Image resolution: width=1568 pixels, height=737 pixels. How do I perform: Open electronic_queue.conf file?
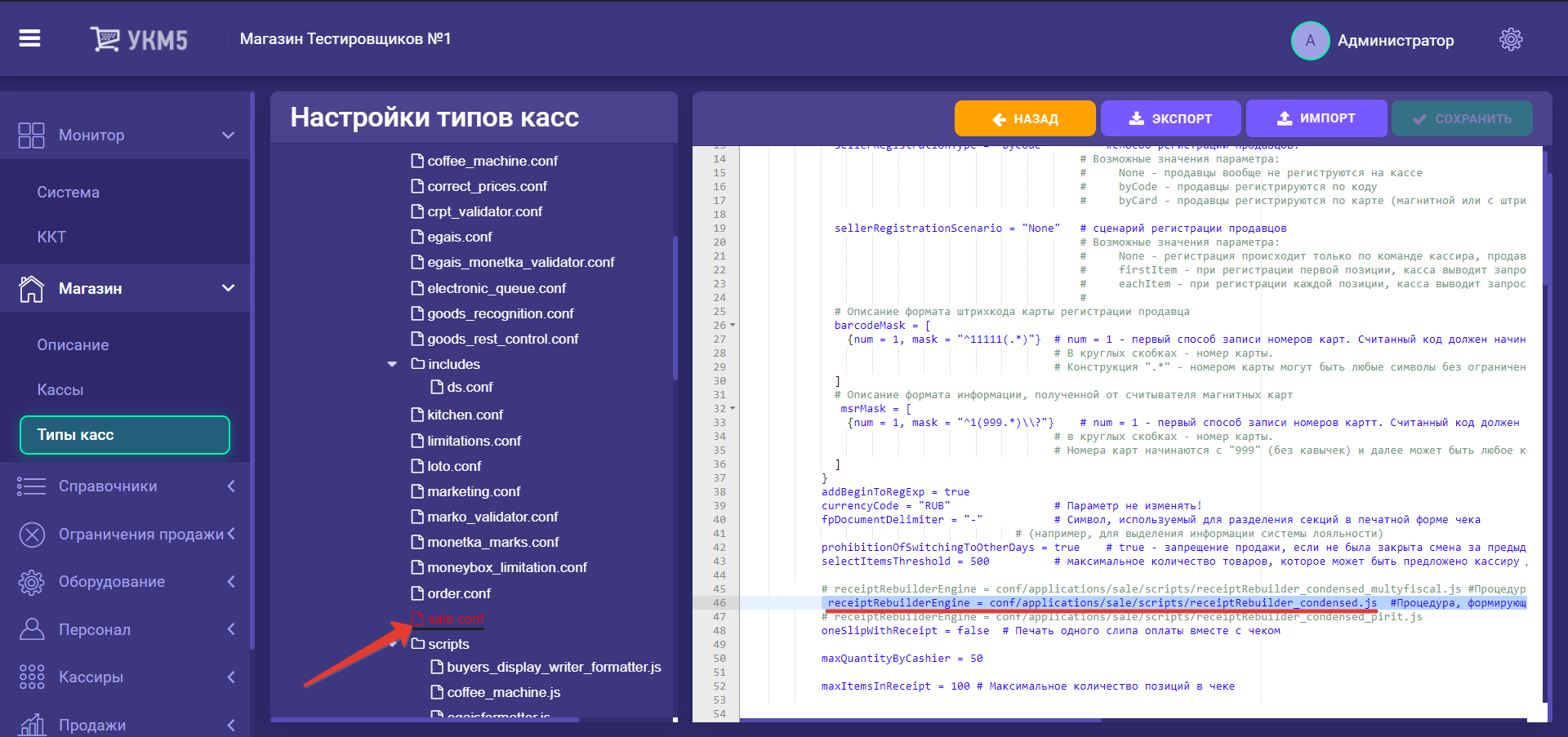pos(497,288)
